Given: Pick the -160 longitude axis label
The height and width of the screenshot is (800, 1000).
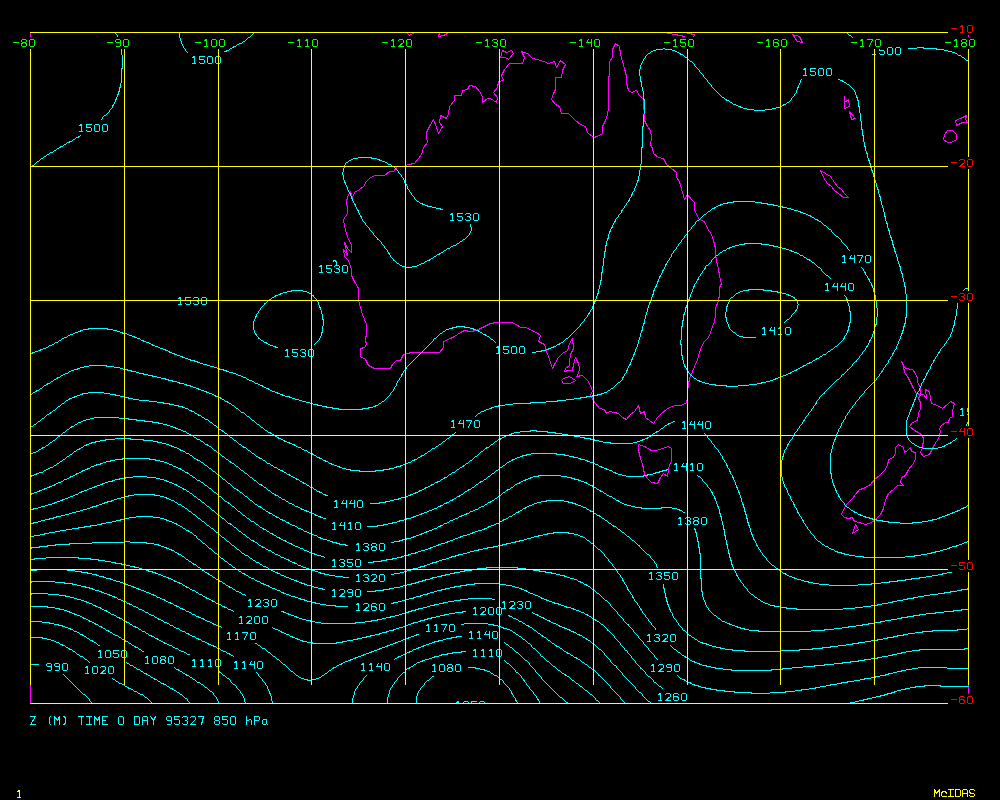Looking at the screenshot, I should point(772,43).
